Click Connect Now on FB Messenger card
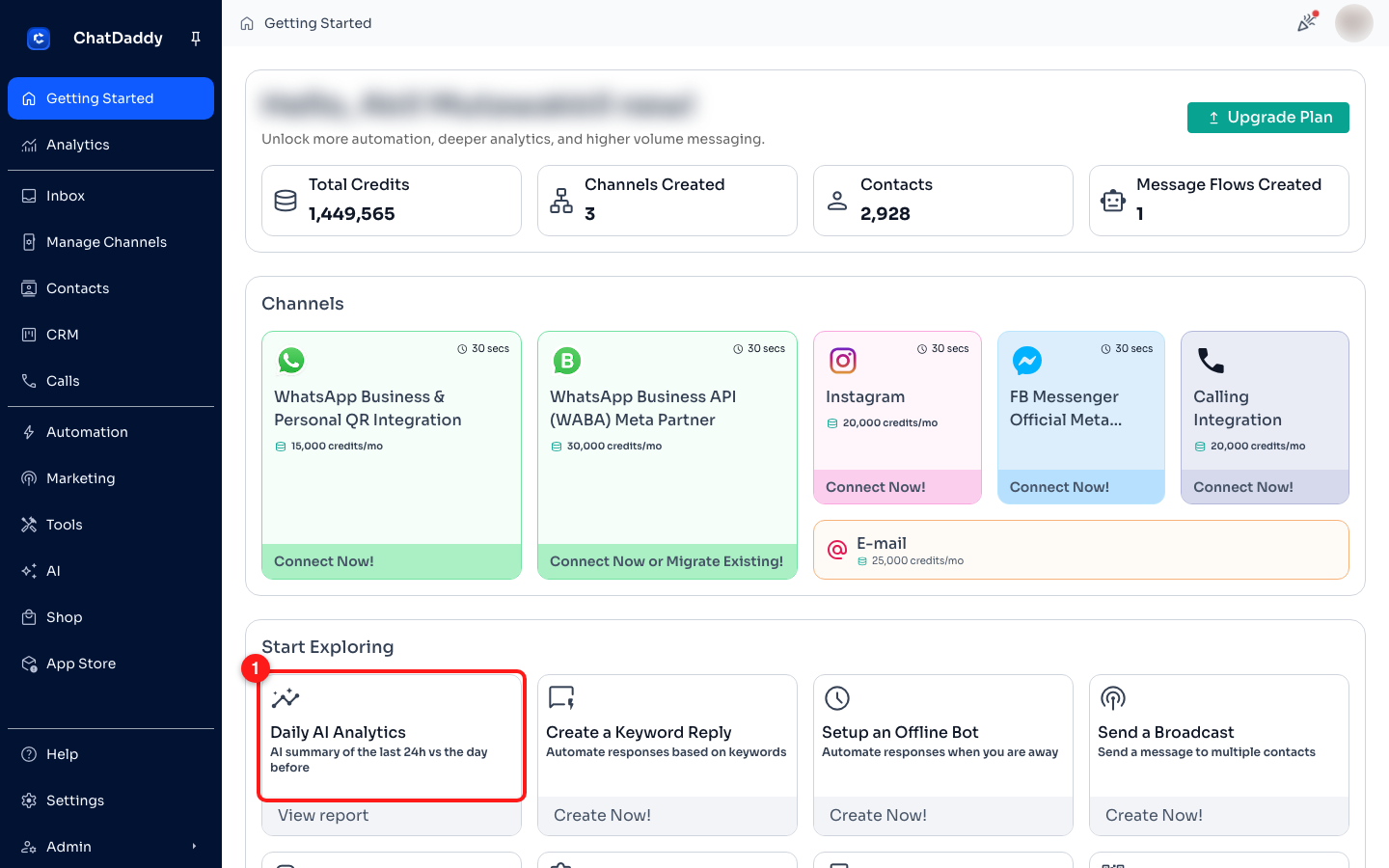1389x868 pixels. coord(1081,487)
